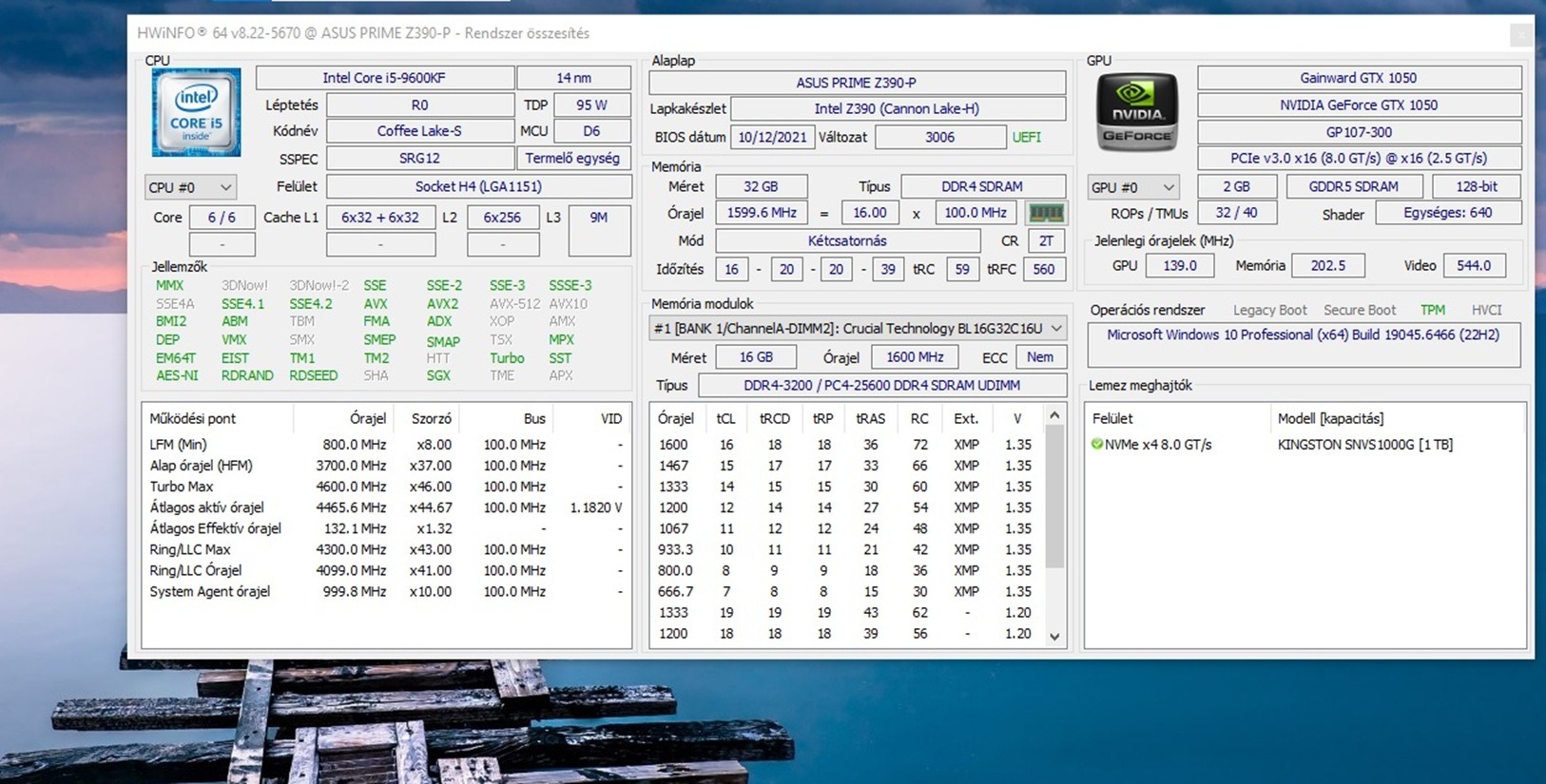Click the BIOS date 10/12/2021 field
This screenshot has height=784, width=1546.
(x=772, y=137)
